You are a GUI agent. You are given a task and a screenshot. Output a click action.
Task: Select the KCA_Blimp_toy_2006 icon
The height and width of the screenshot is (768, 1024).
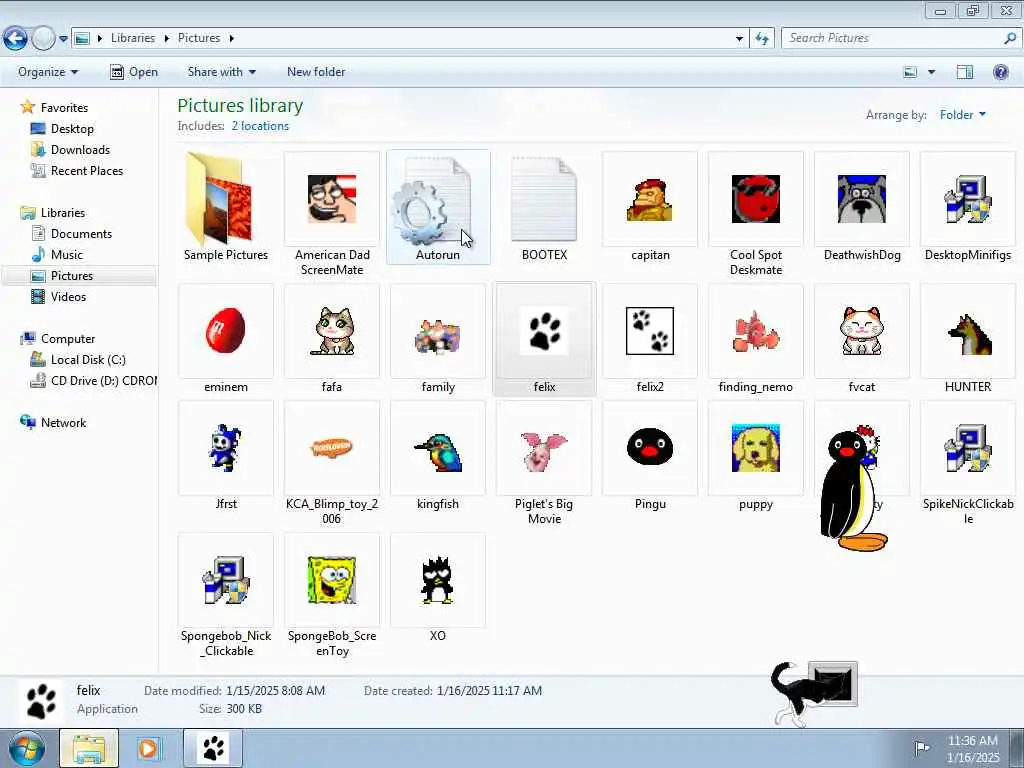pyautogui.click(x=332, y=448)
